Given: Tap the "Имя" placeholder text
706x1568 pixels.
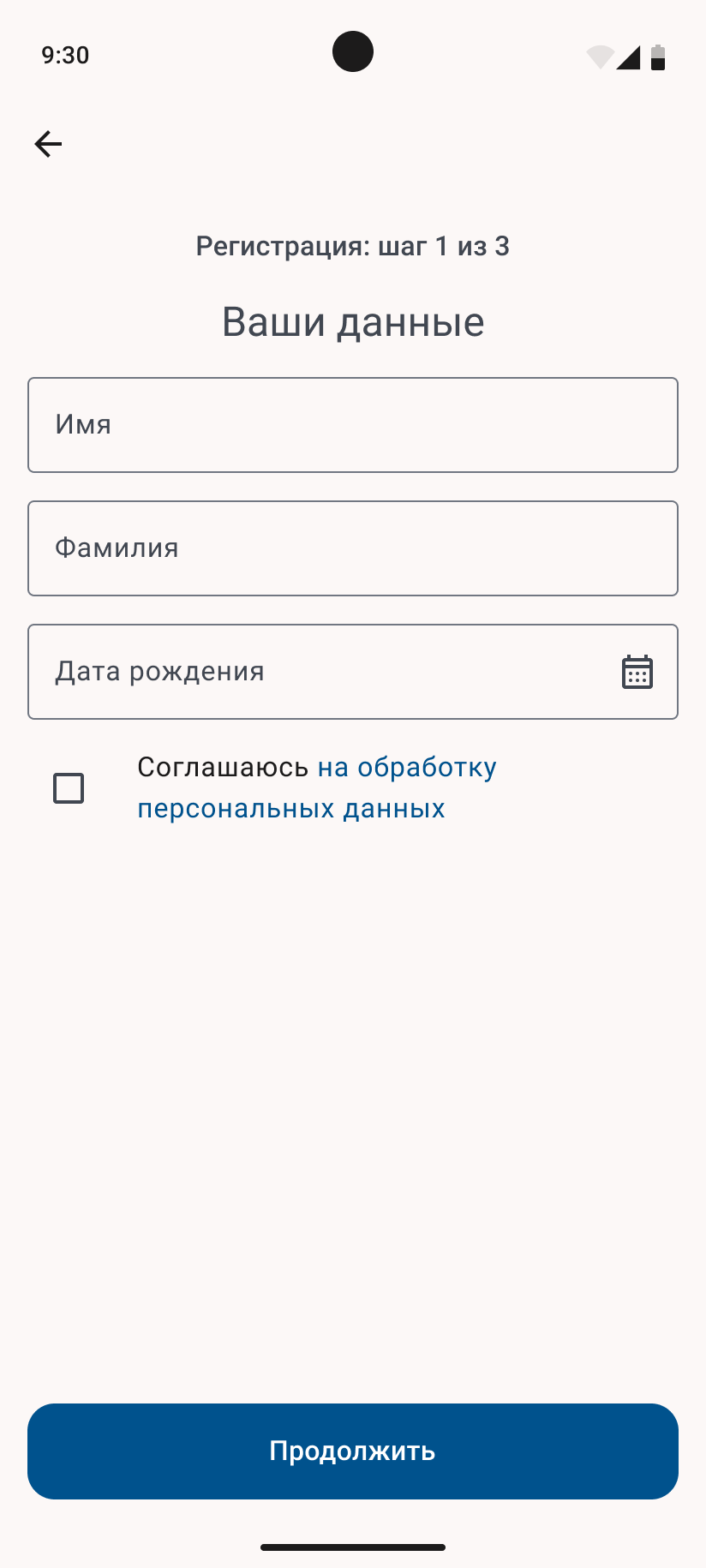Looking at the screenshot, I should coord(83,425).
